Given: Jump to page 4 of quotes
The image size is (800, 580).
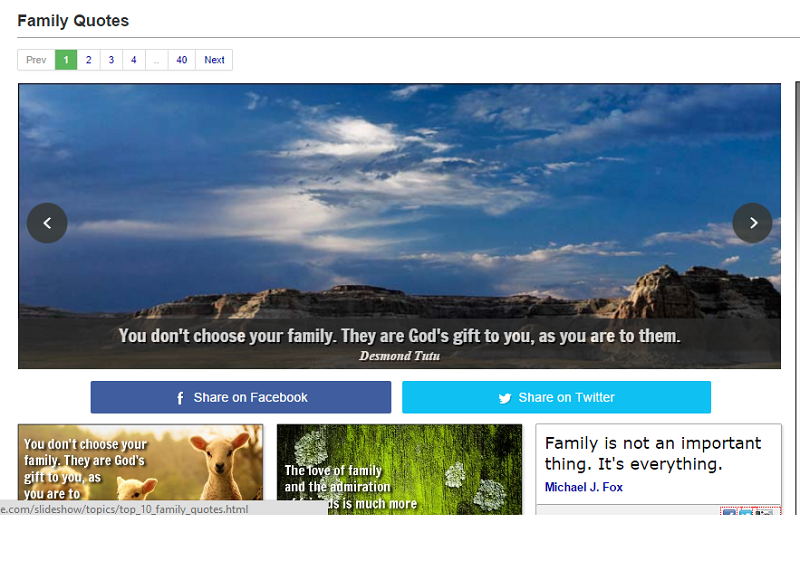Looking at the screenshot, I should 134,60.
